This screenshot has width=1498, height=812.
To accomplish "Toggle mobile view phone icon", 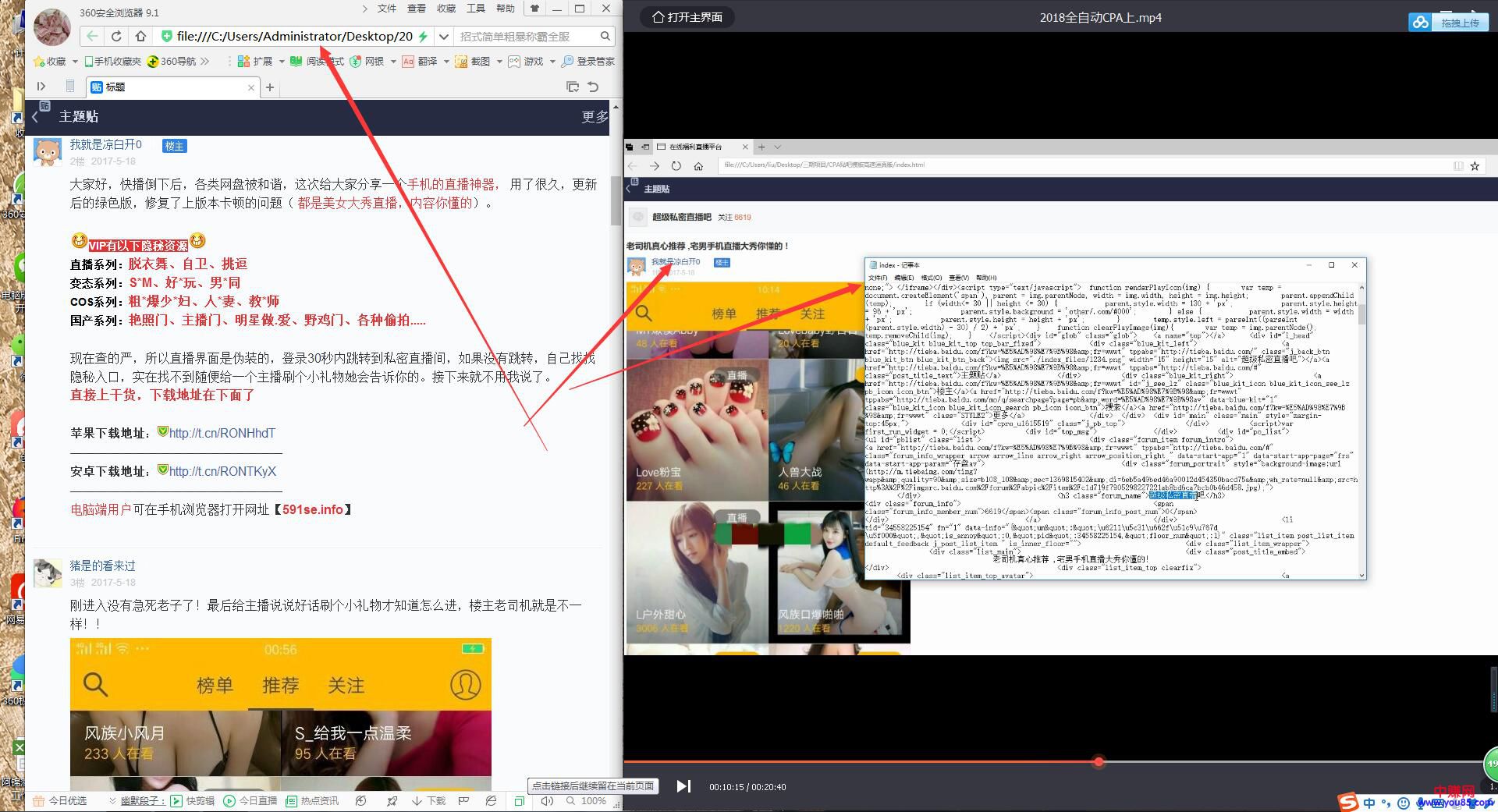I will 70,87.
